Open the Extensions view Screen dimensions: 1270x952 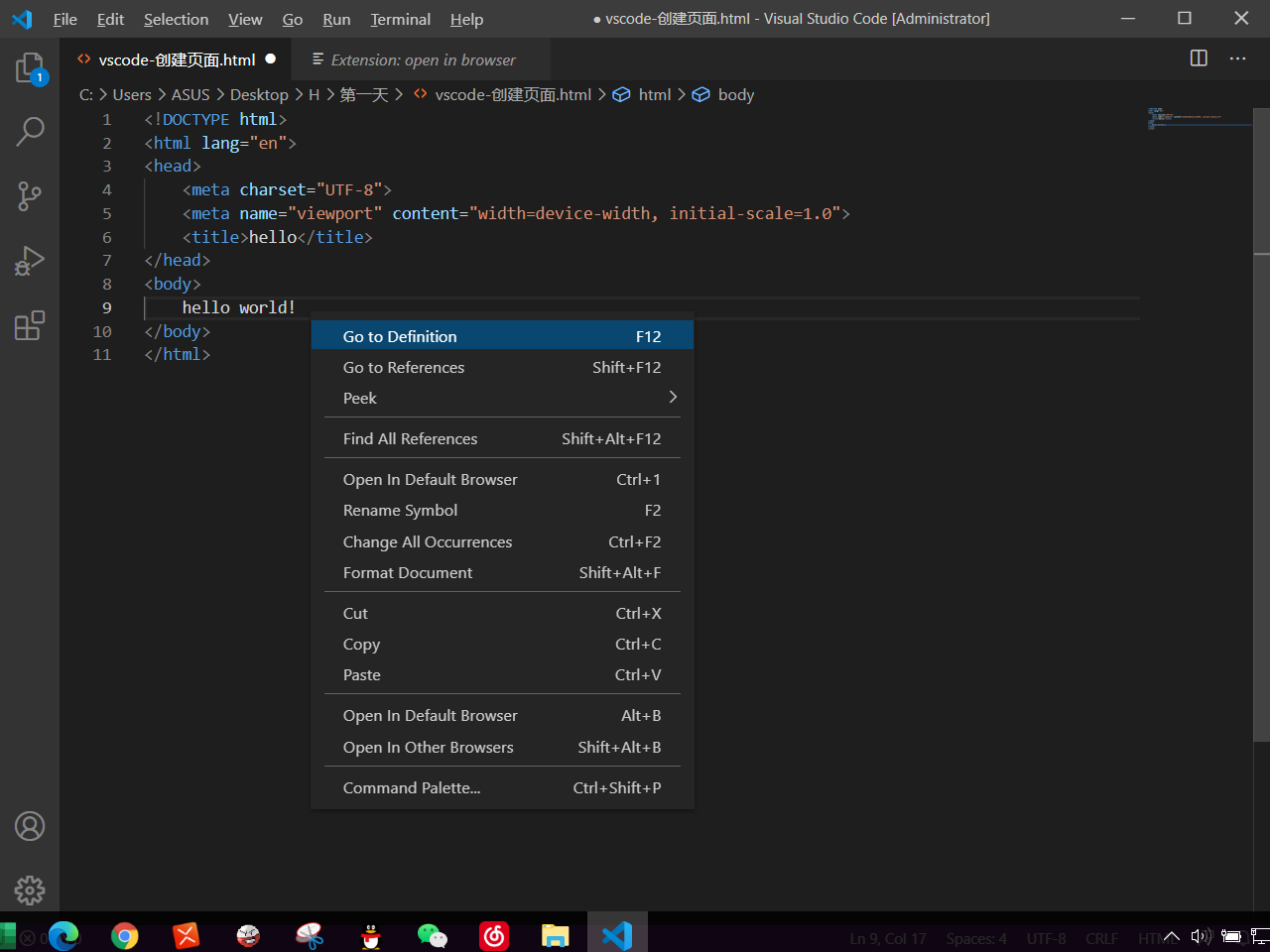pos(30,325)
